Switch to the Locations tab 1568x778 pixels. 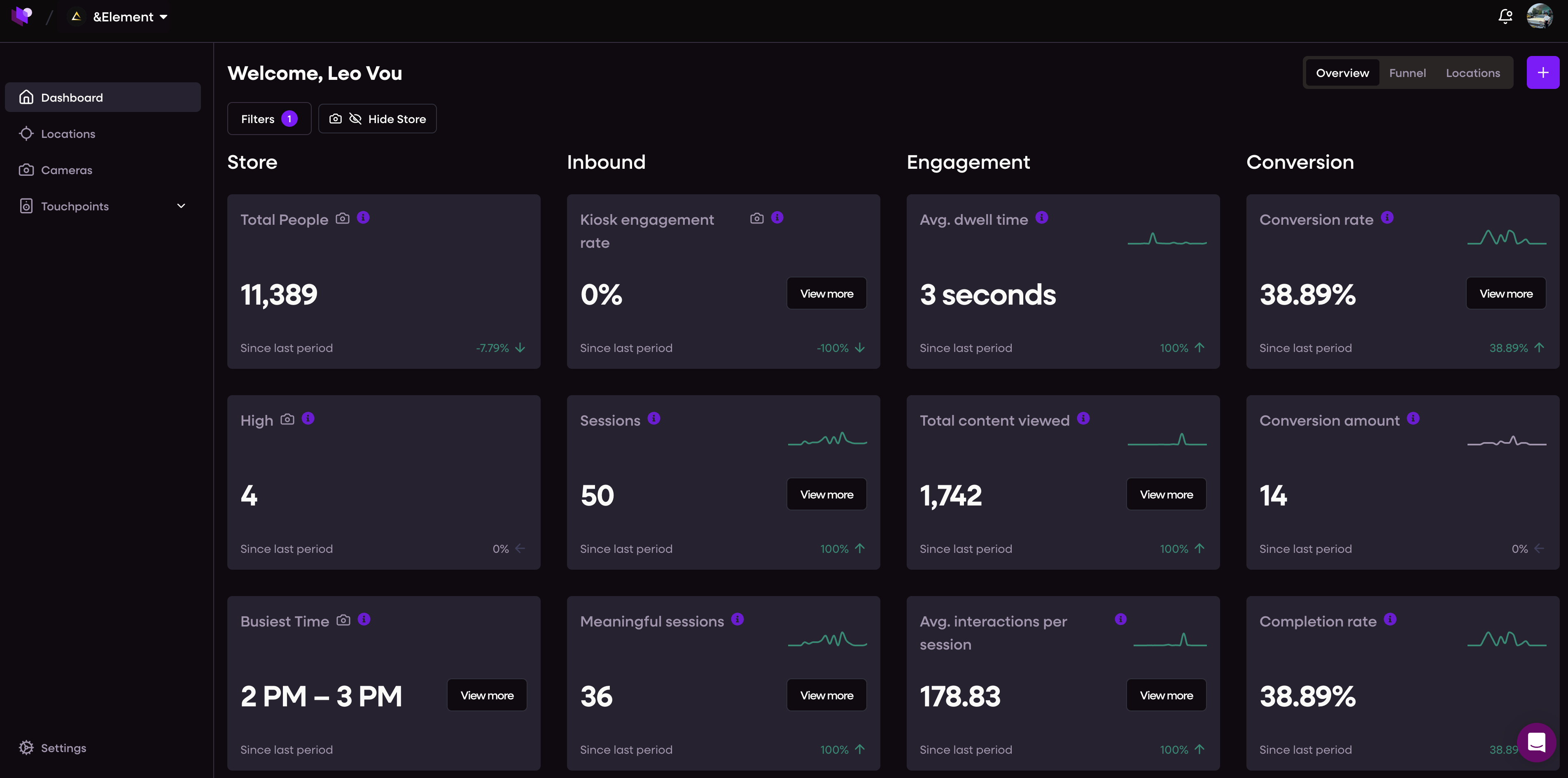coord(1472,73)
